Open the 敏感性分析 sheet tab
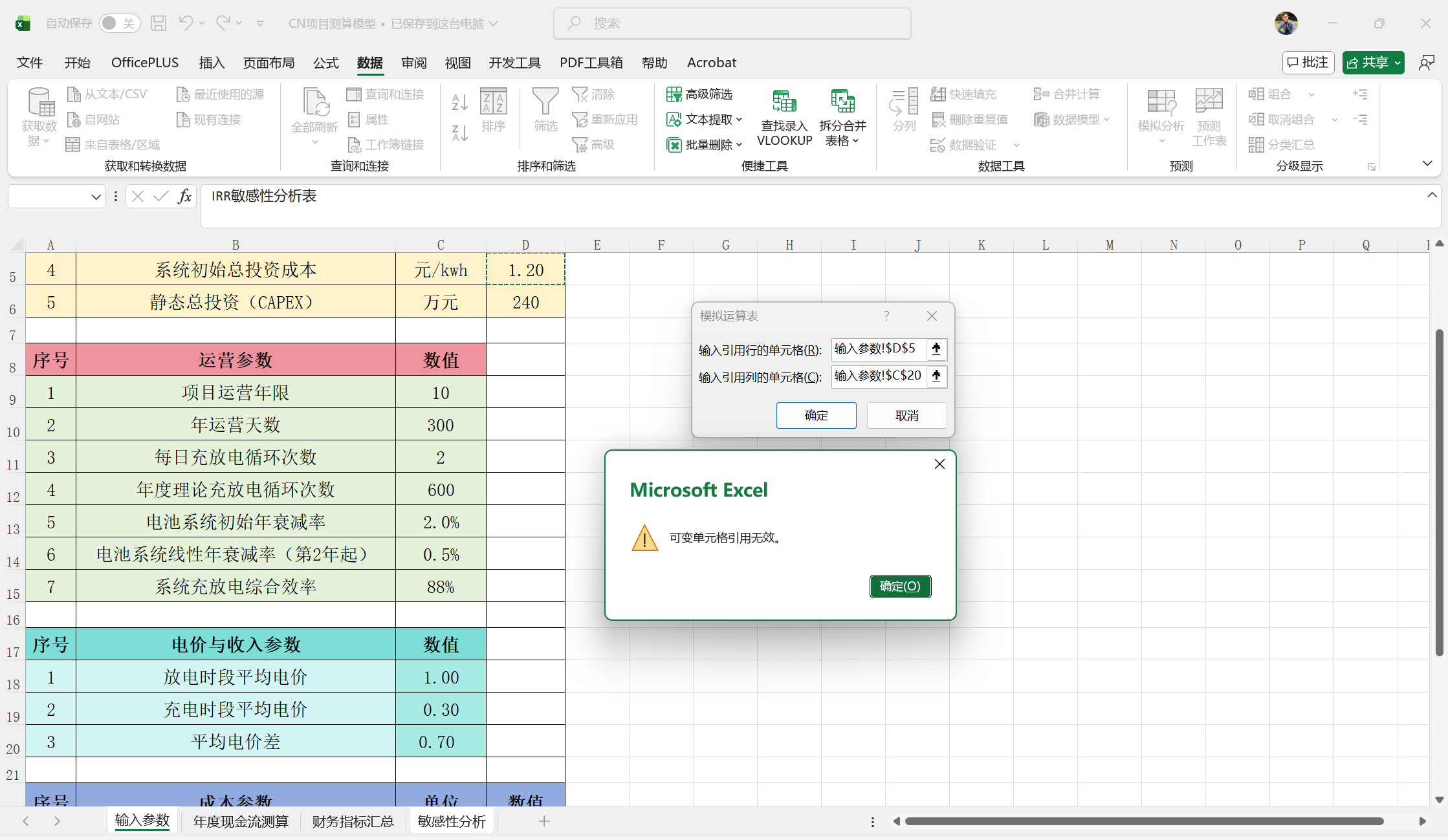Image resolution: width=1448 pixels, height=840 pixels. tap(452, 821)
